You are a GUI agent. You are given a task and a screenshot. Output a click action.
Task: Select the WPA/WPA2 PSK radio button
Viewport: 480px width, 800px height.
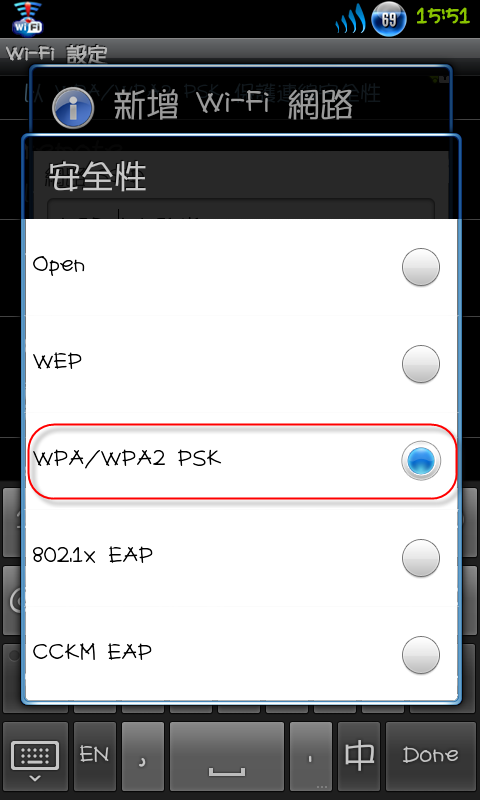tap(421, 461)
